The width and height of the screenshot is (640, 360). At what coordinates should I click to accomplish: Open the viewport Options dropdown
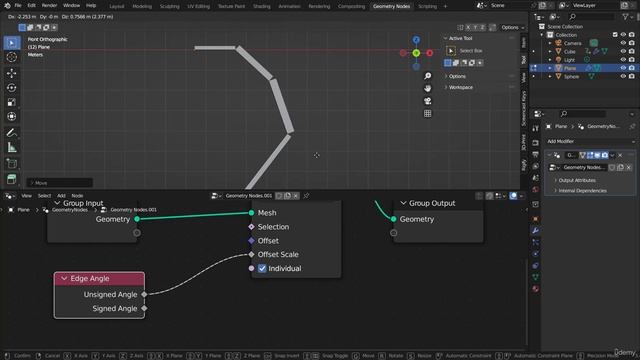point(513,27)
